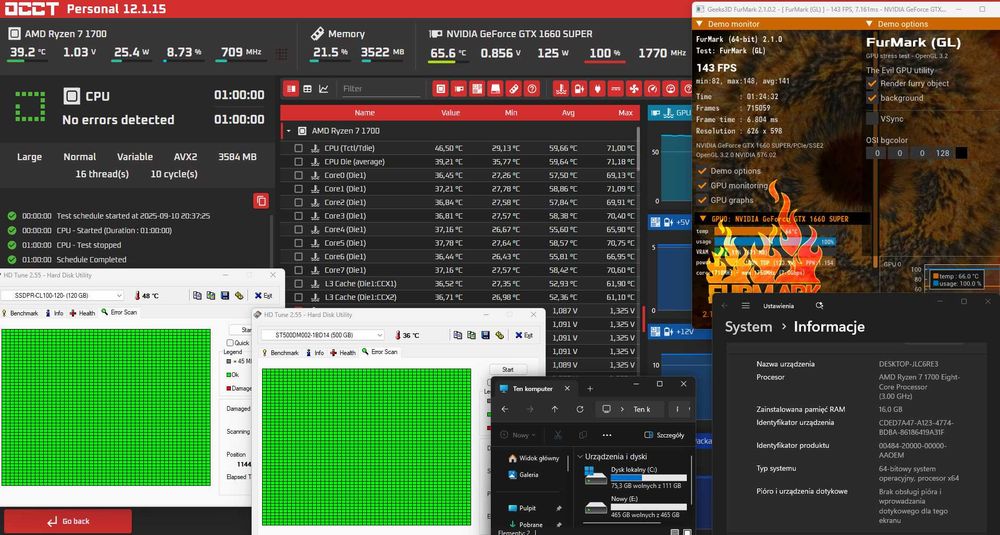Open the SSDPR-CL100-120 drive dropdown
The width and height of the screenshot is (1000, 535).
click(x=62, y=296)
